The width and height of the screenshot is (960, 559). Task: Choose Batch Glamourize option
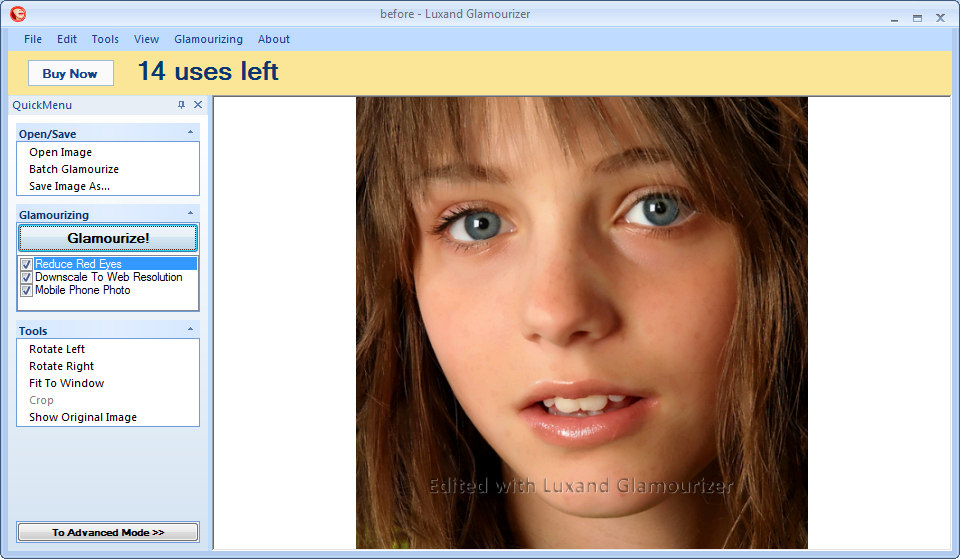(73, 169)
